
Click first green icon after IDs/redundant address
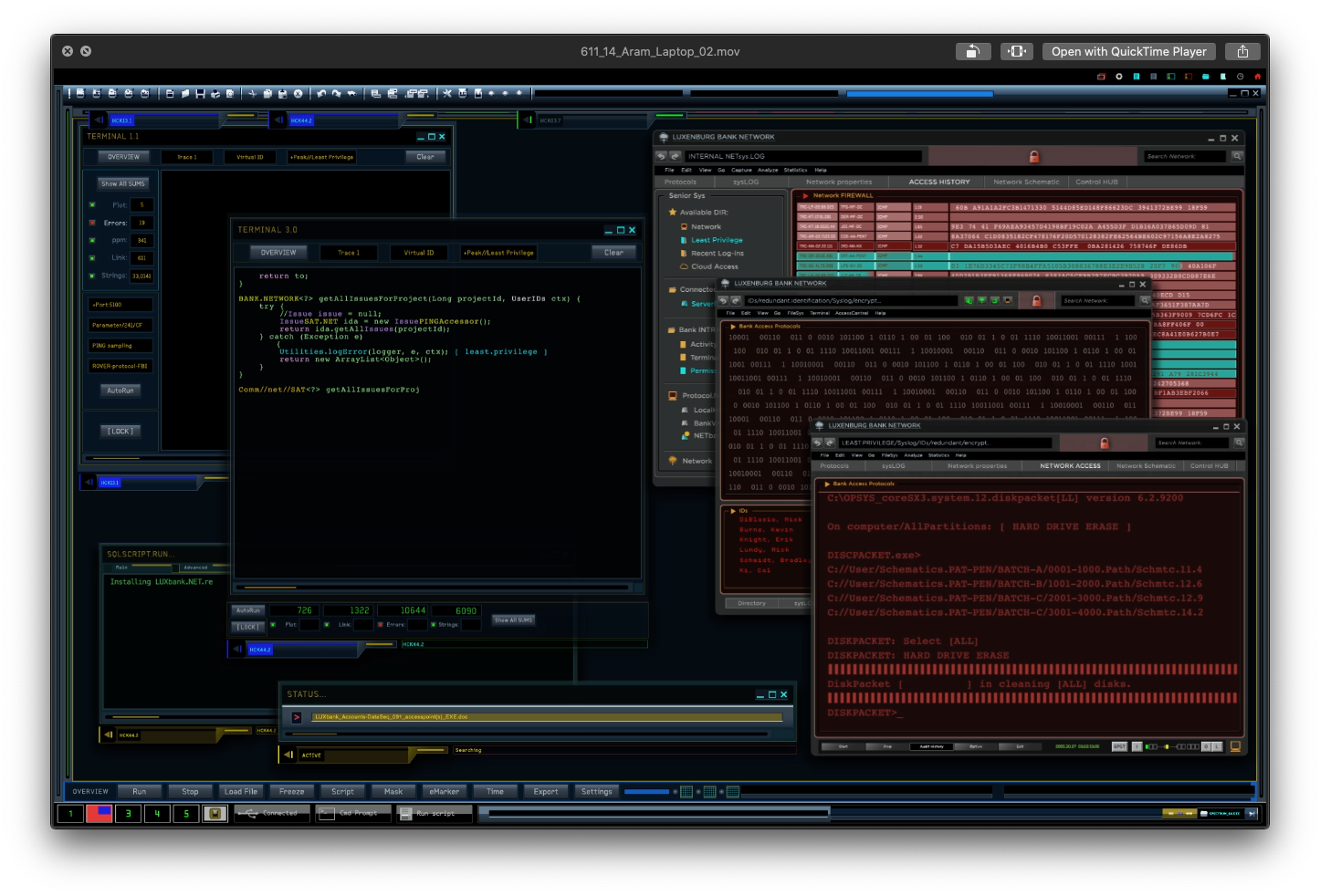tap(969, 300)
